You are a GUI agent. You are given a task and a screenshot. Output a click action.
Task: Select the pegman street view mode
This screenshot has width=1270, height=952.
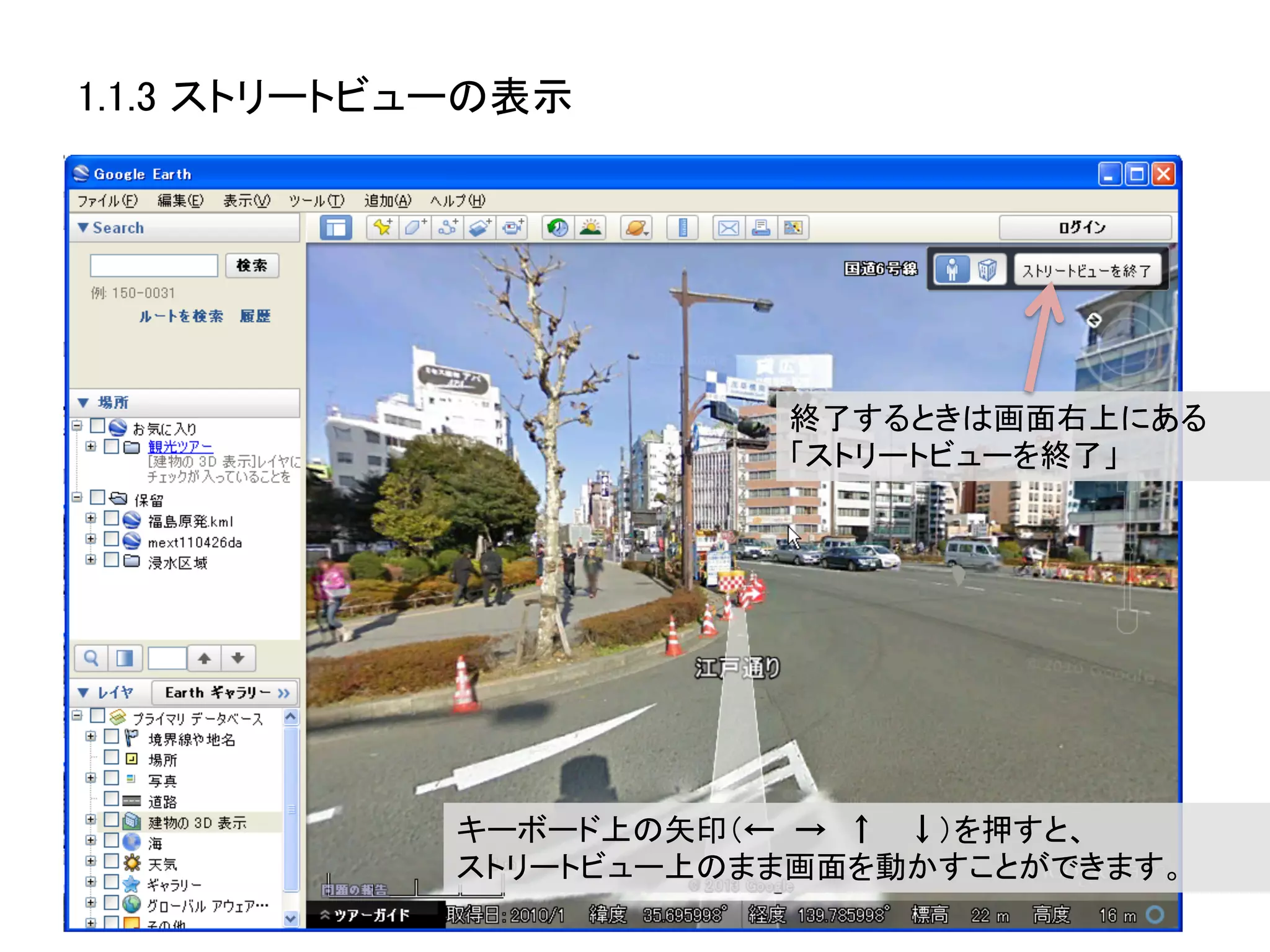(x=952, y=270)
